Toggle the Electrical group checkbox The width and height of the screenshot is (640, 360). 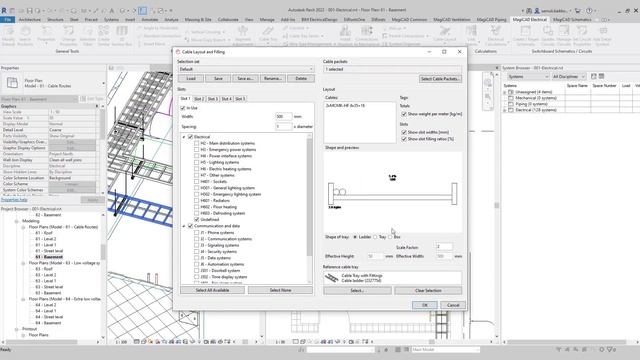point(190,137)
